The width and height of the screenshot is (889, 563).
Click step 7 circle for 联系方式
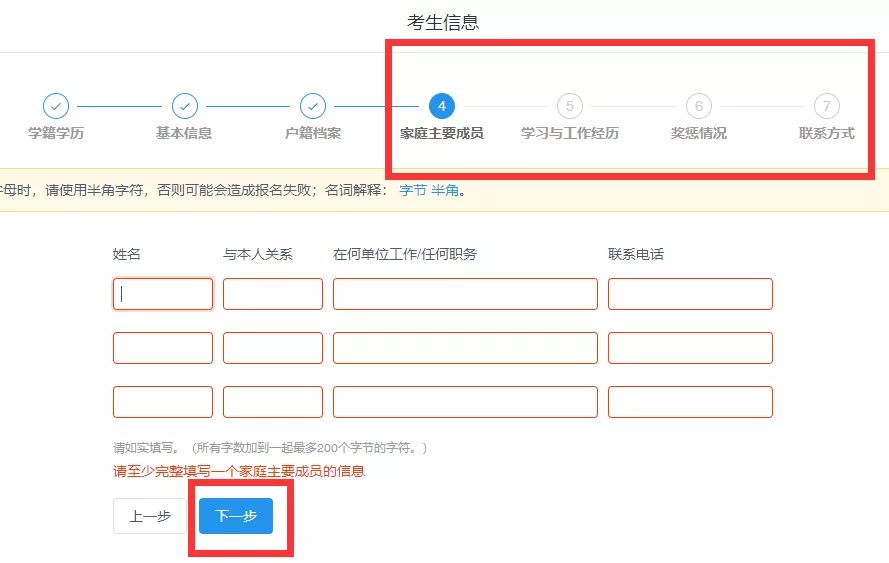826,106
